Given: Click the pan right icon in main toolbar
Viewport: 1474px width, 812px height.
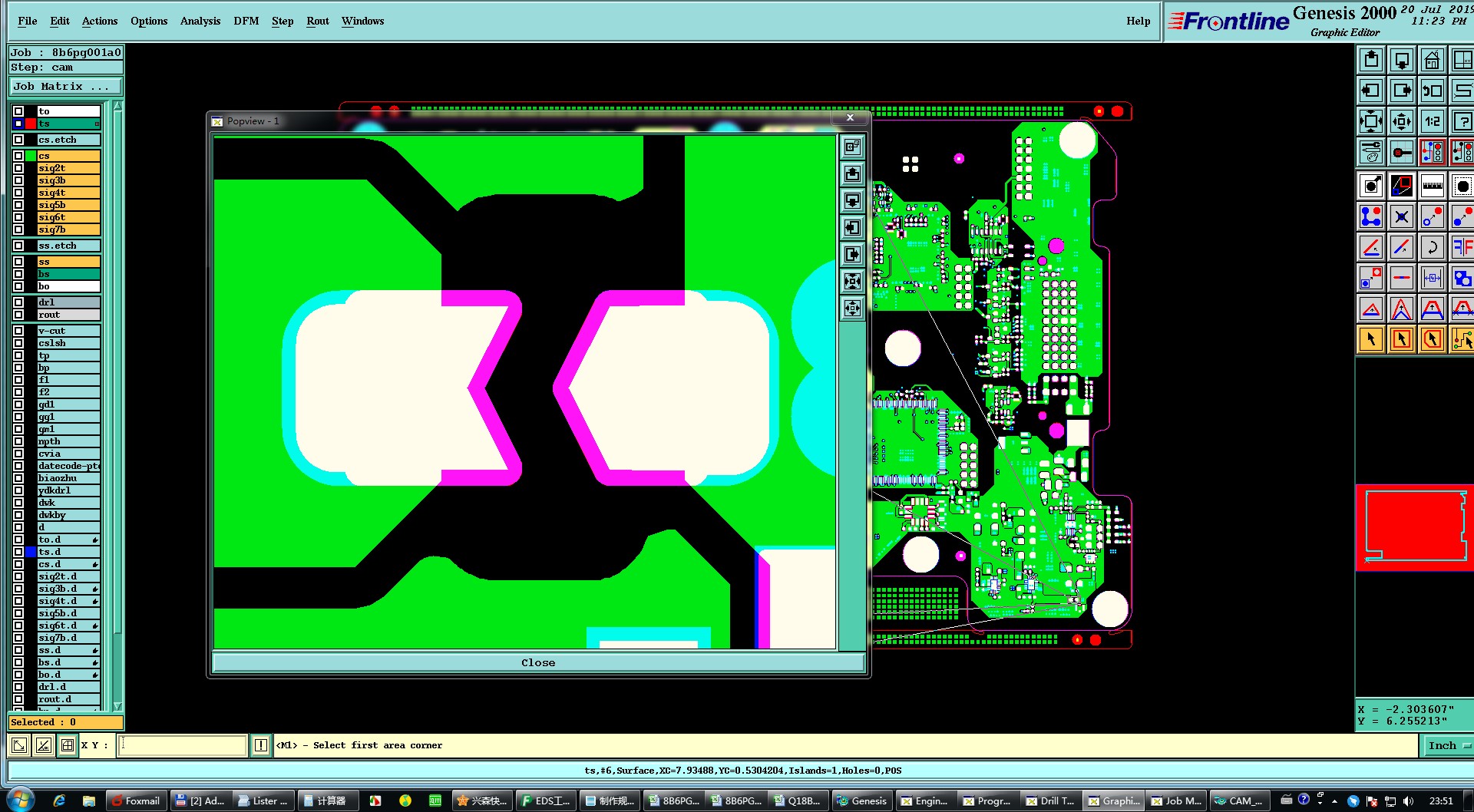Looking at the screenshot, I should coord(1402,91).
